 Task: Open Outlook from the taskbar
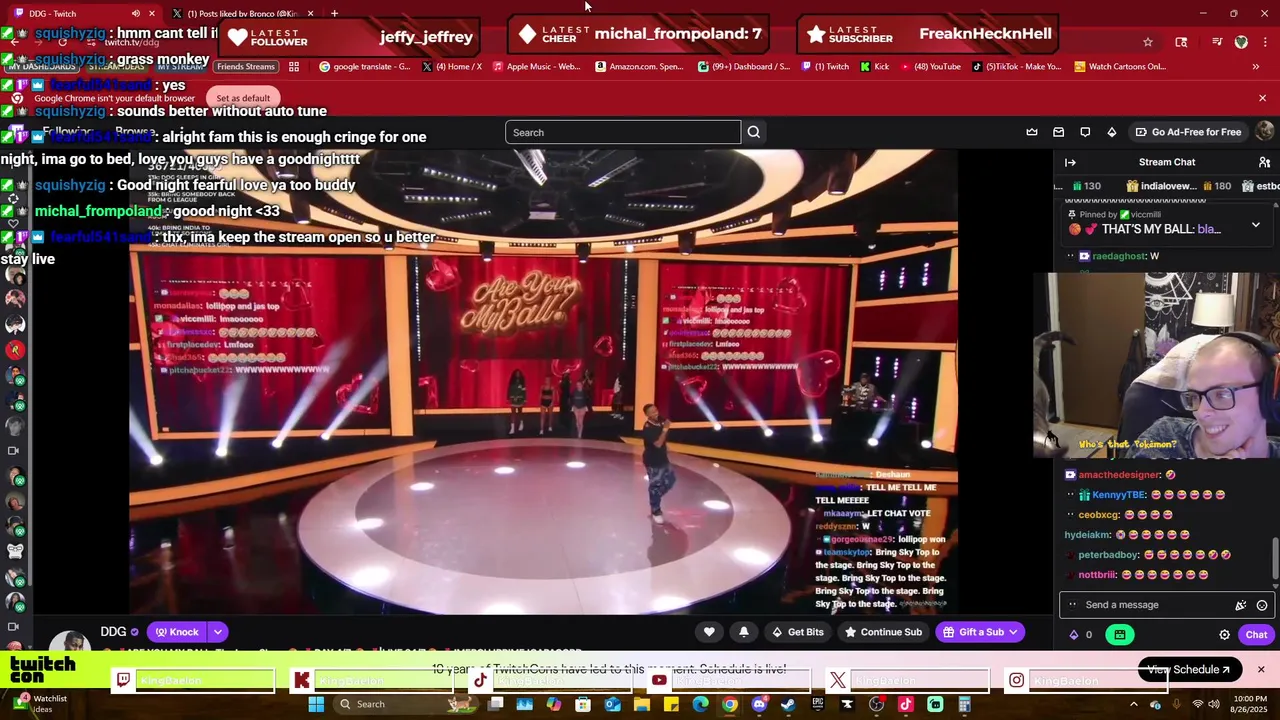tap(612, 704)
